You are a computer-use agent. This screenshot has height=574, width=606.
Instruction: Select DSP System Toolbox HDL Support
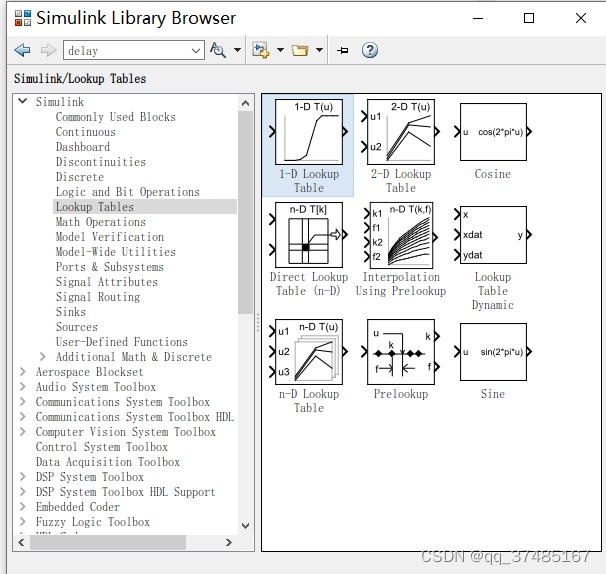(x=125, y=492)
